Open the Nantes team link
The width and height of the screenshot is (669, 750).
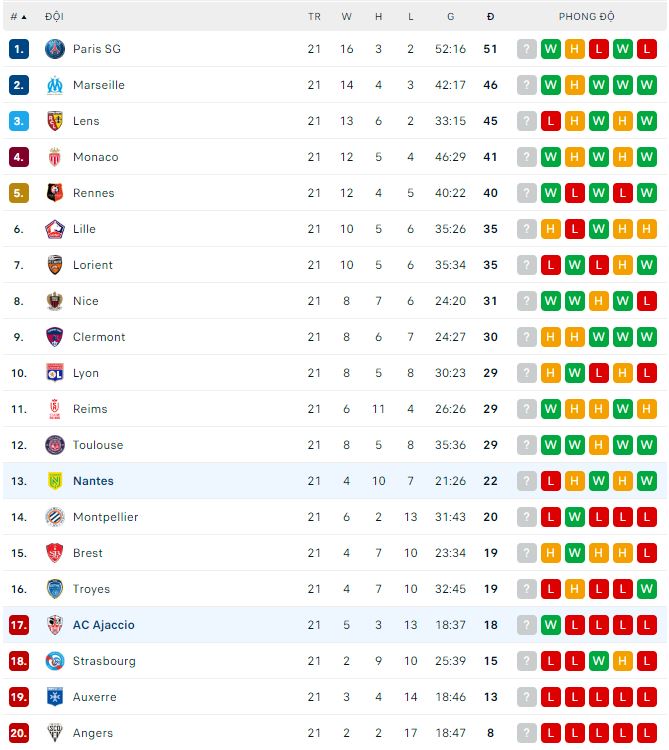(x=93, y=481)
